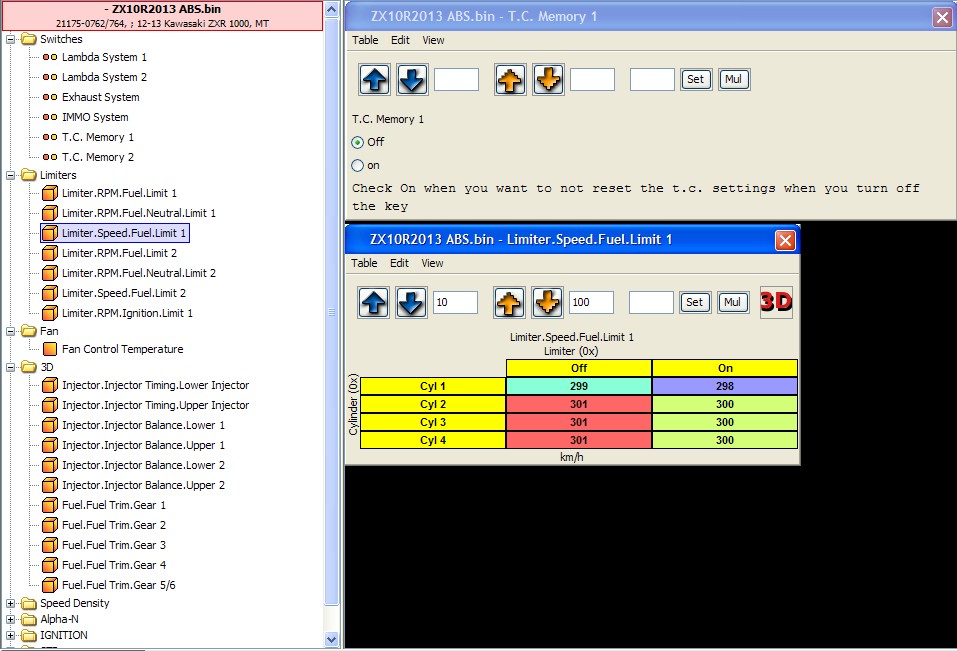Viewport: 957px width, 651px height.
Task: Open View menu in Limiter.Speed.Fuel window
Action: pyautogui.click(x=432, y=263)
